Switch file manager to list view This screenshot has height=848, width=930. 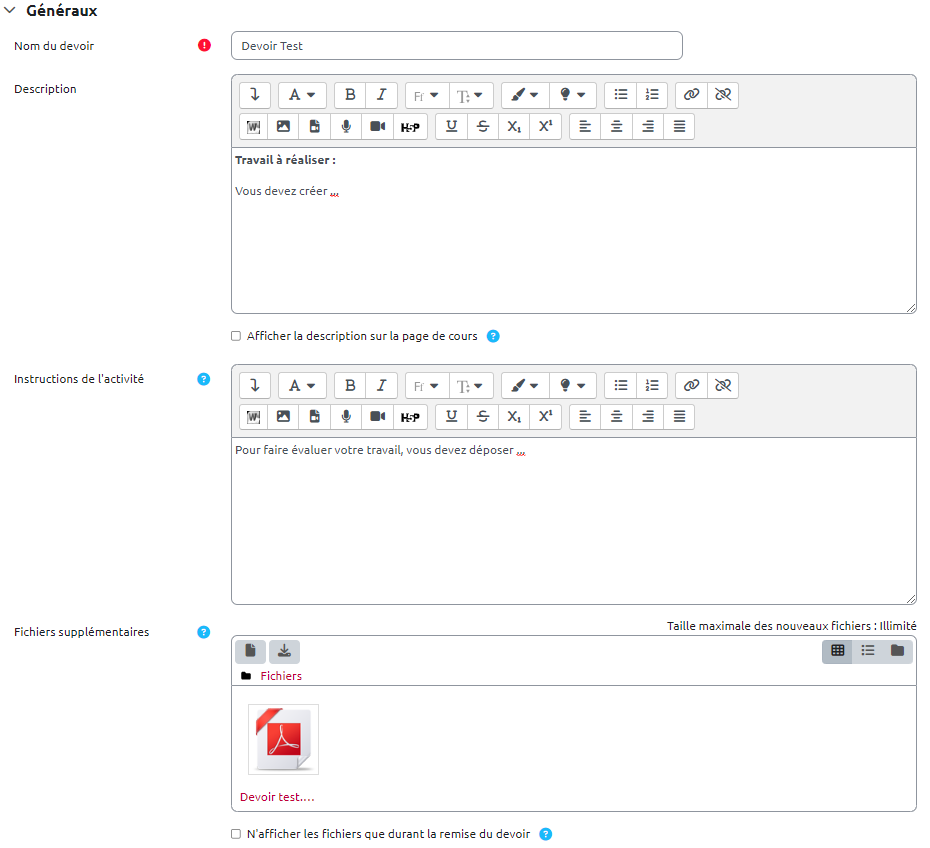868,651
